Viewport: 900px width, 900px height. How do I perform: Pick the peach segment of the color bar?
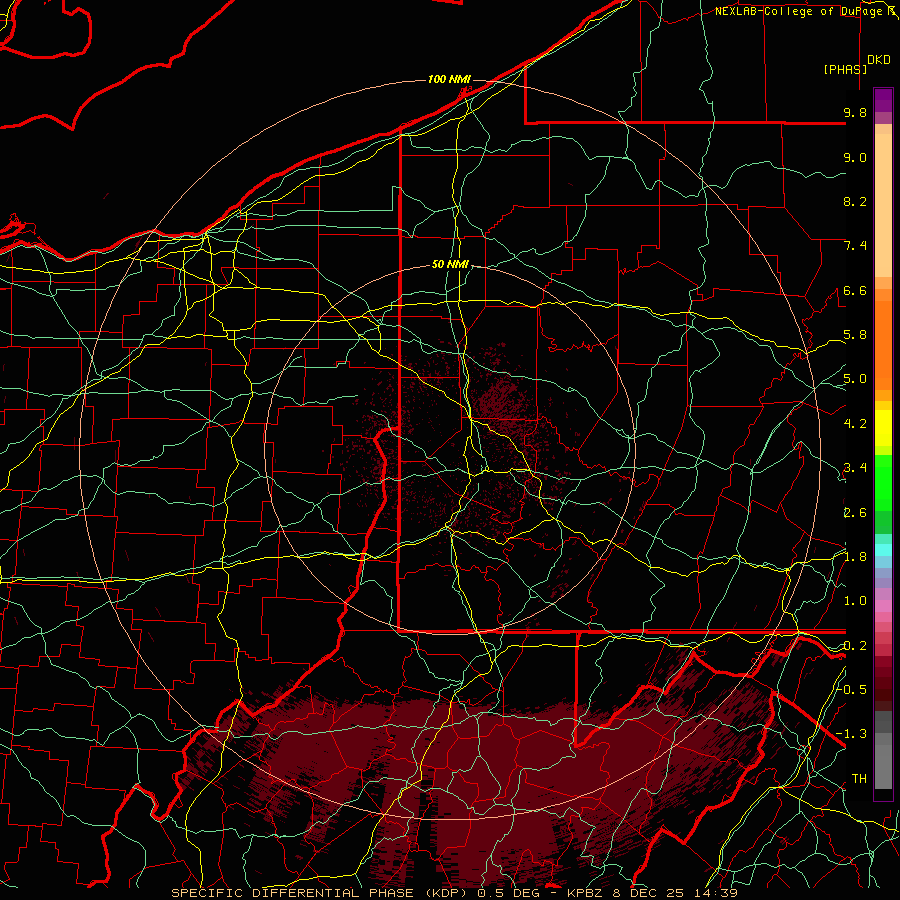pyautogui.click(x=883, y=205)
